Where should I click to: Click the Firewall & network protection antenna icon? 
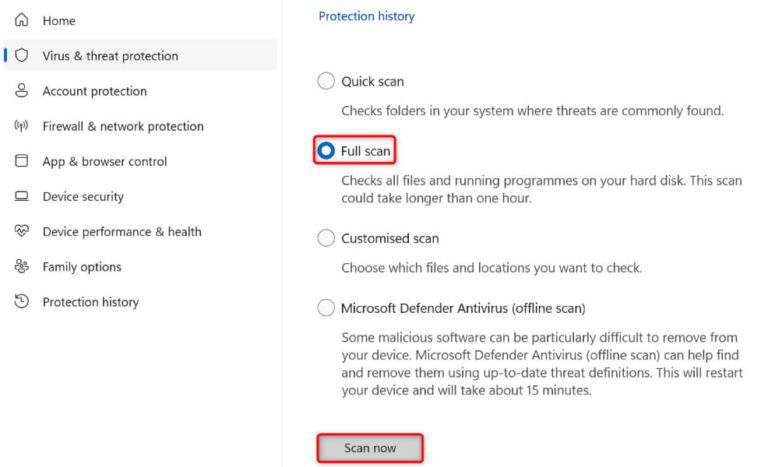click(x=21, y=126)
